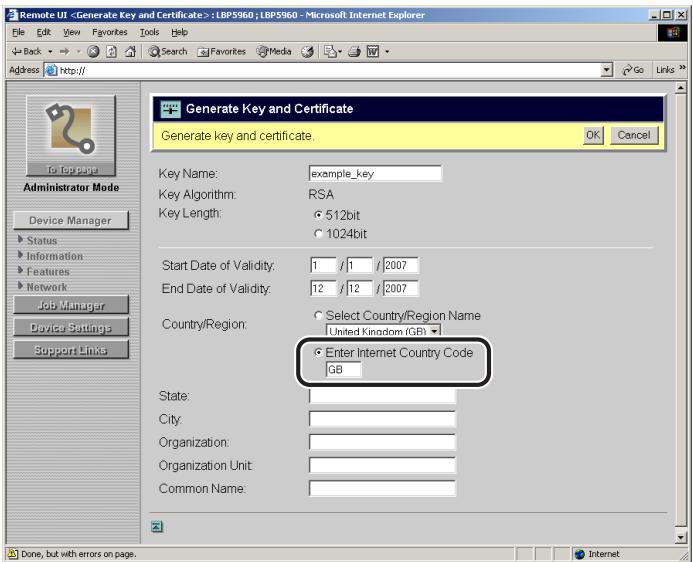
Task: Confirm with the OK button
Action: coord(593,135)
